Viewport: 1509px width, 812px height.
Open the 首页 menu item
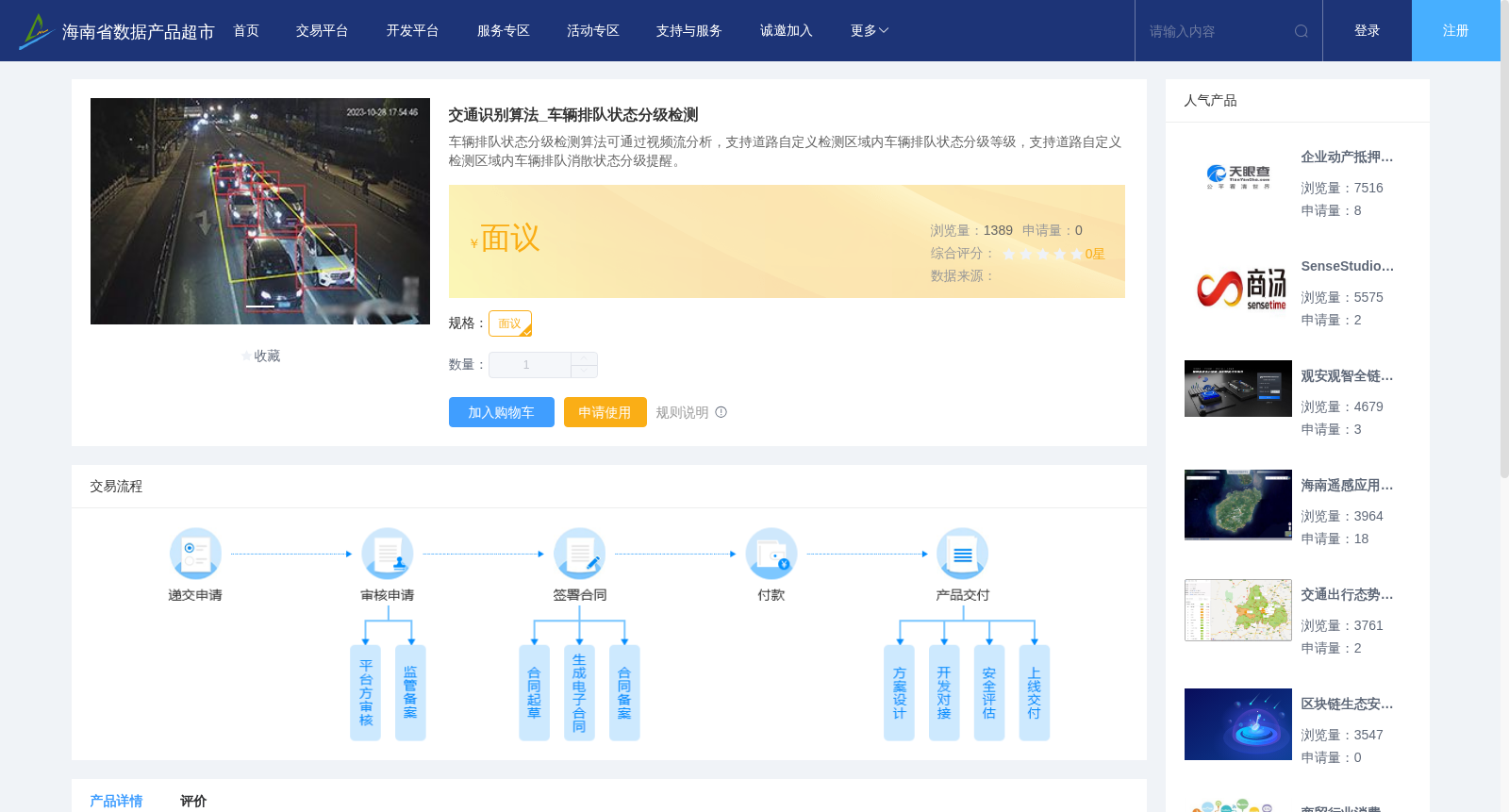pyautogui.click(x=246, y=31)
